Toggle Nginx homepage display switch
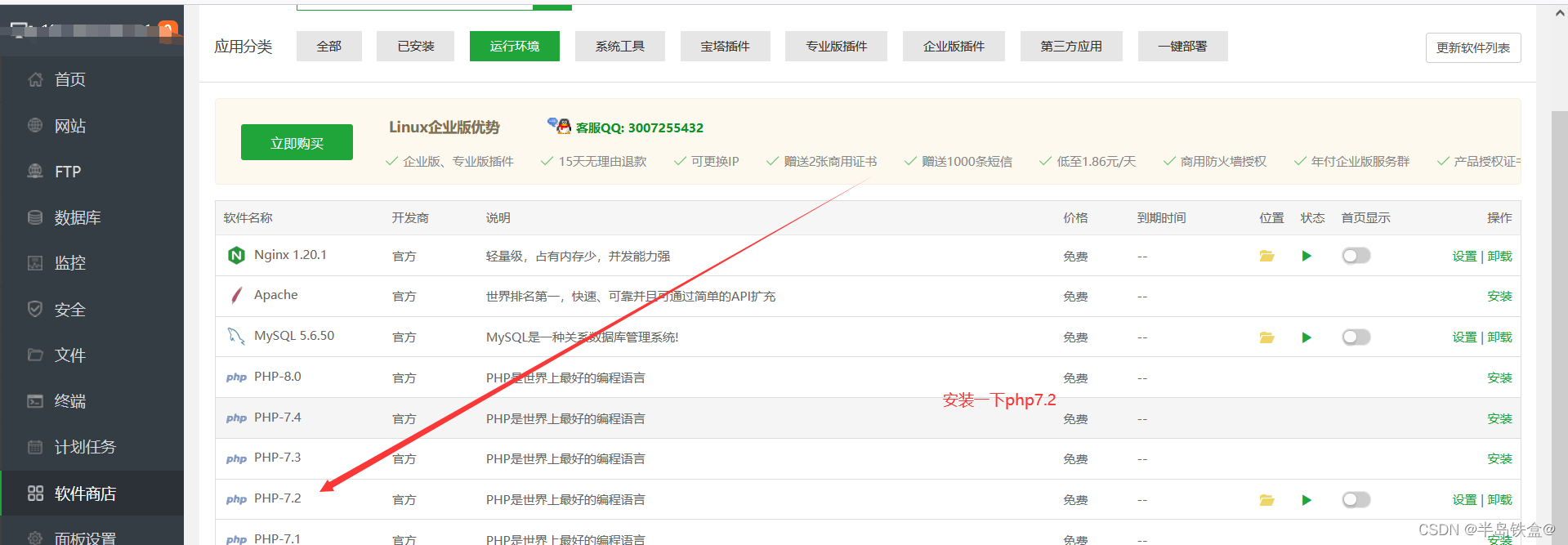Viewport: 1568px width, 545px height. 1356,256
